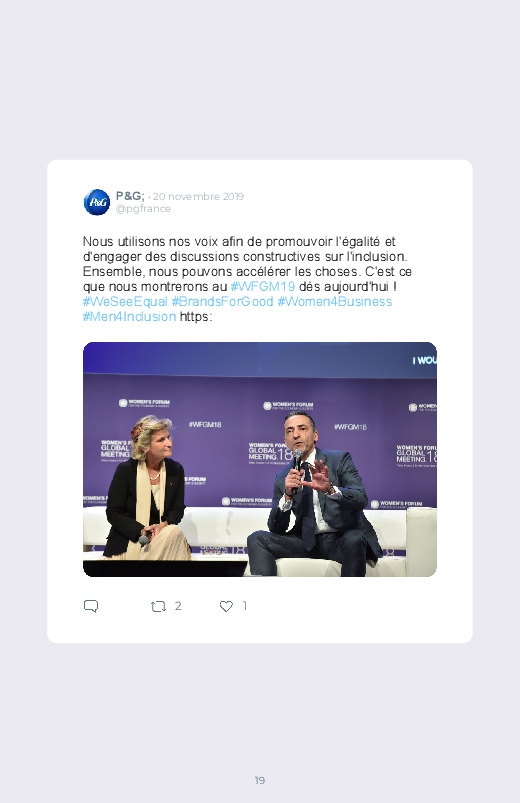Click the truncated https: link
Screen dimensions: 520x803
click(x=196, y=316)
